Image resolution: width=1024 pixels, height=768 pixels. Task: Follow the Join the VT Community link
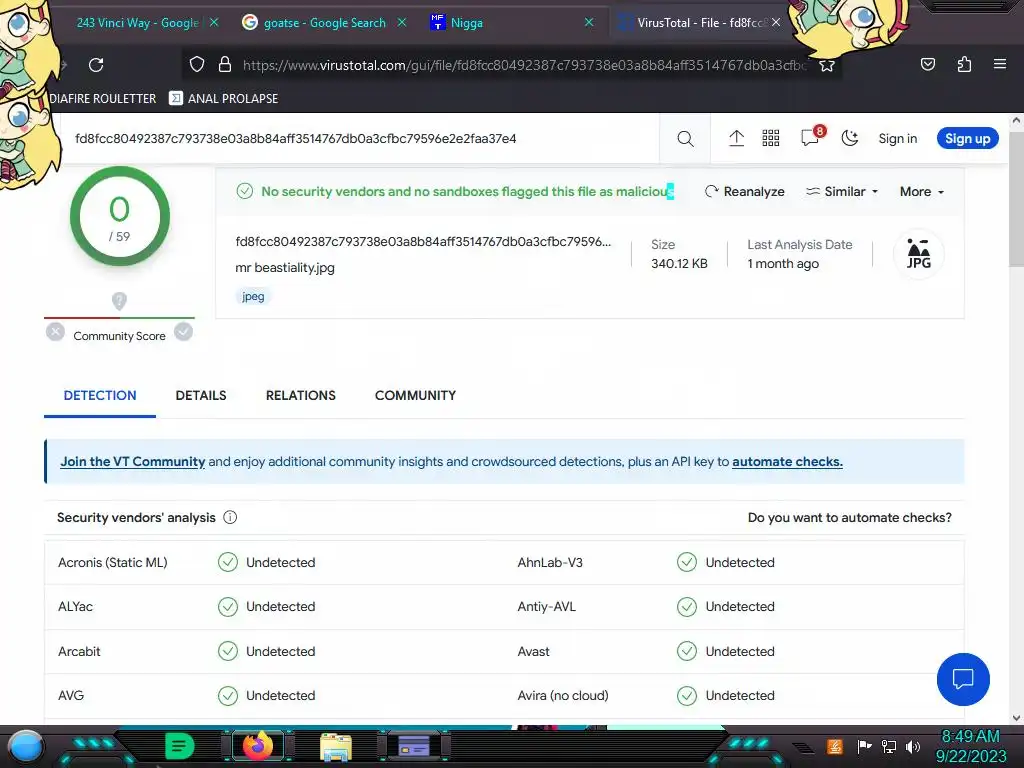point(133,462)
